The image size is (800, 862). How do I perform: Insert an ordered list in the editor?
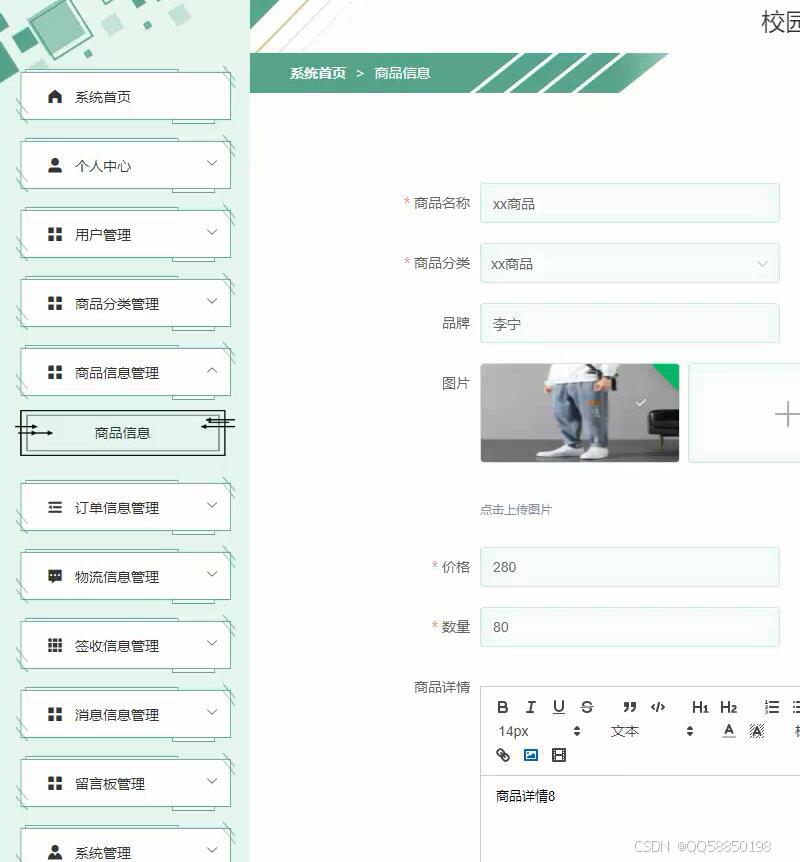point(771,707)
